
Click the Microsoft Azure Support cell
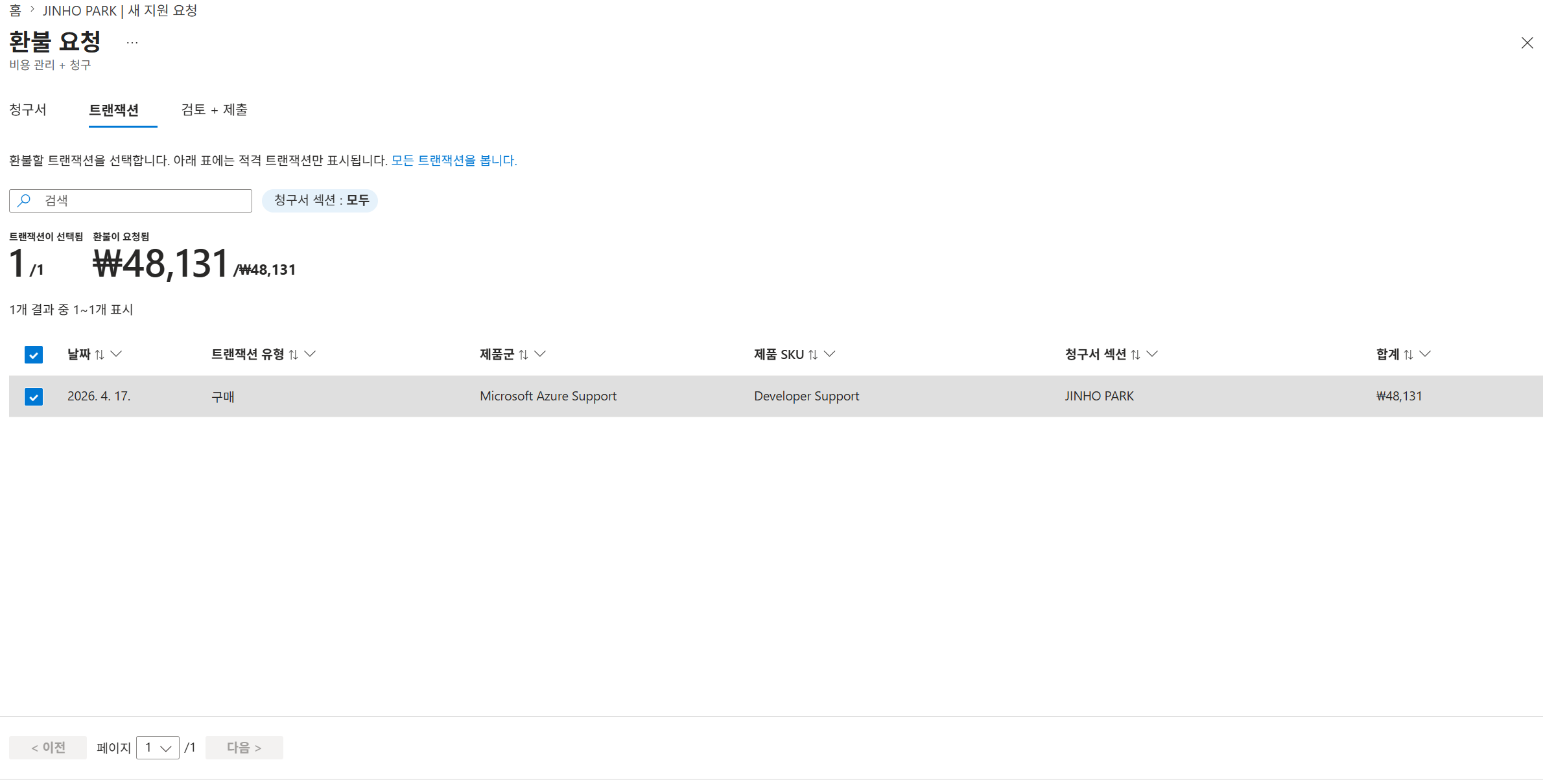tap(548, 396)
